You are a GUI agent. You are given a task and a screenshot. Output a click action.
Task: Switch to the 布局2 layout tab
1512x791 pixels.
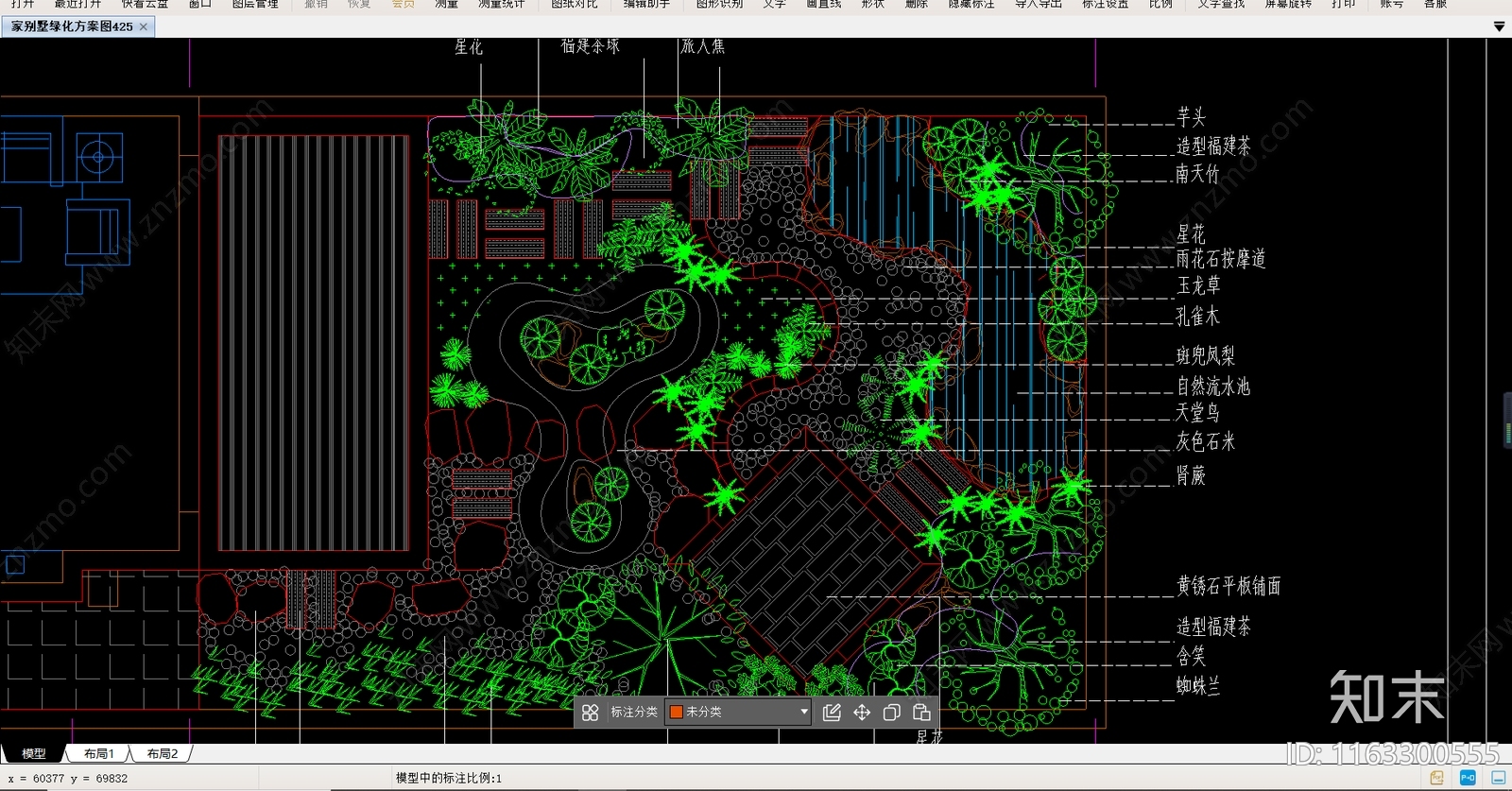[x=162, y=753]
